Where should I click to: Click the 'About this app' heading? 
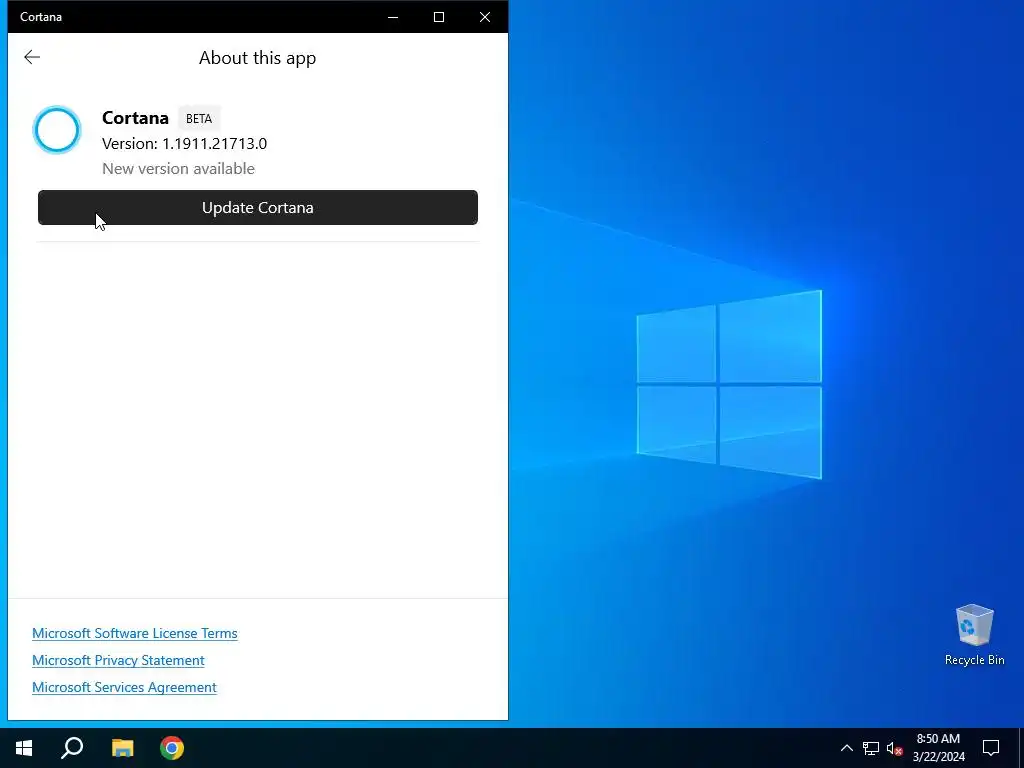coord(257,58)
